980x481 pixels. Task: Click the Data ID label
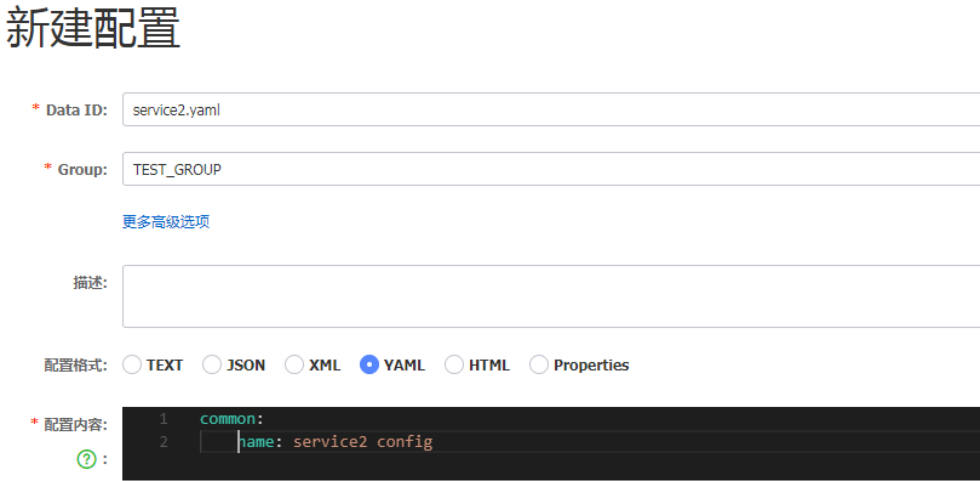point(76,110)
